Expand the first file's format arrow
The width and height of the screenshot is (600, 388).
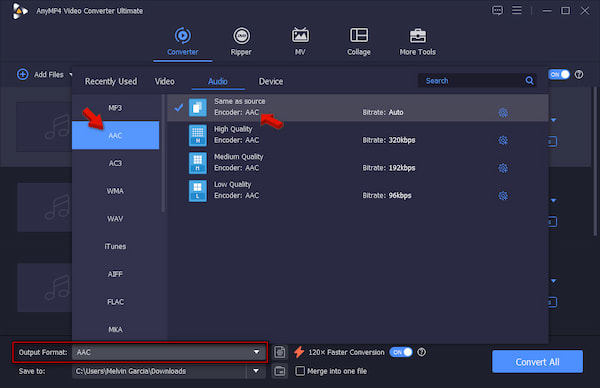(553, 120)
